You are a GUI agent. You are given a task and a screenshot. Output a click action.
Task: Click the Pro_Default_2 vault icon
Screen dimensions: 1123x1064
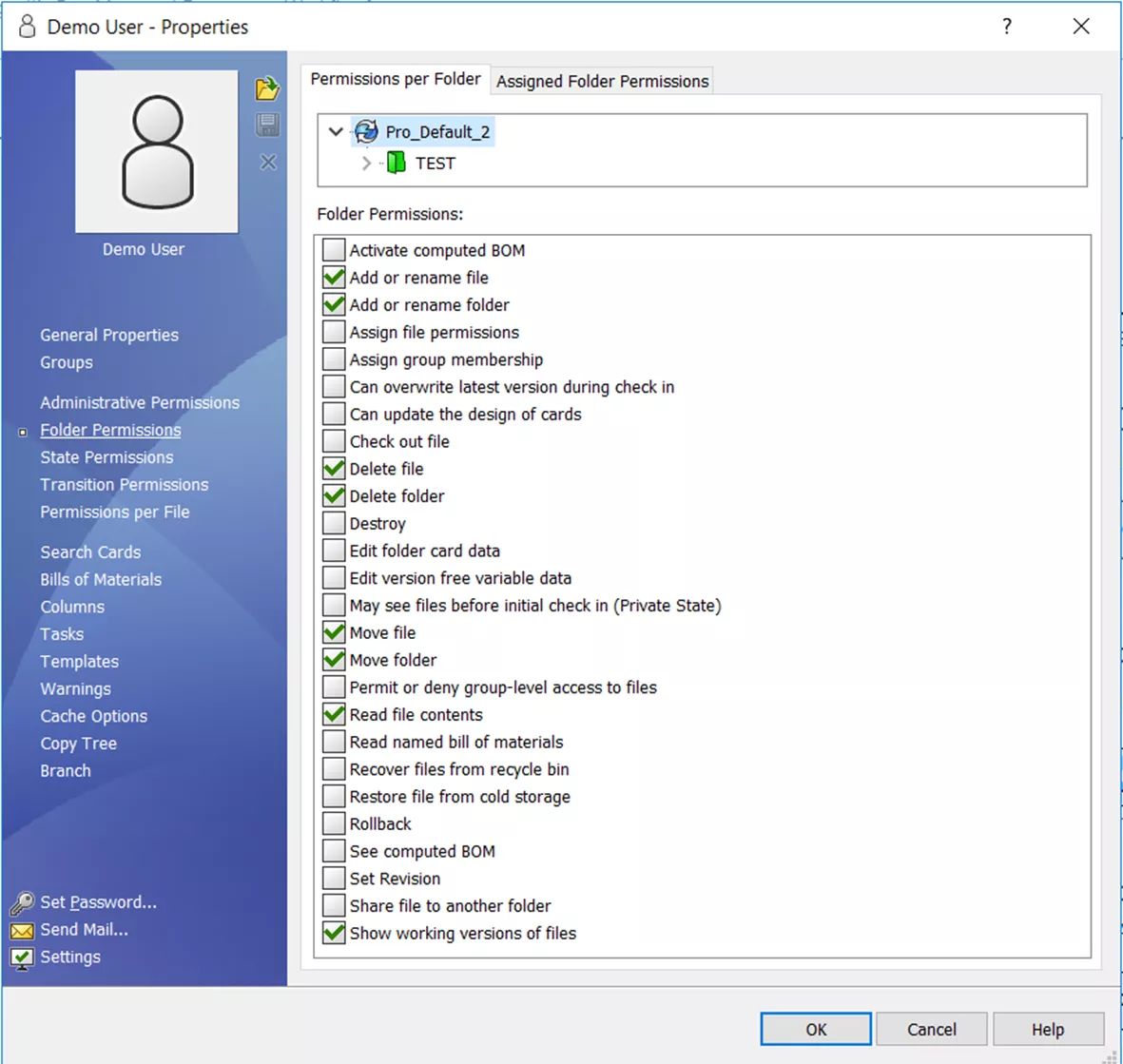pos(366,131)
